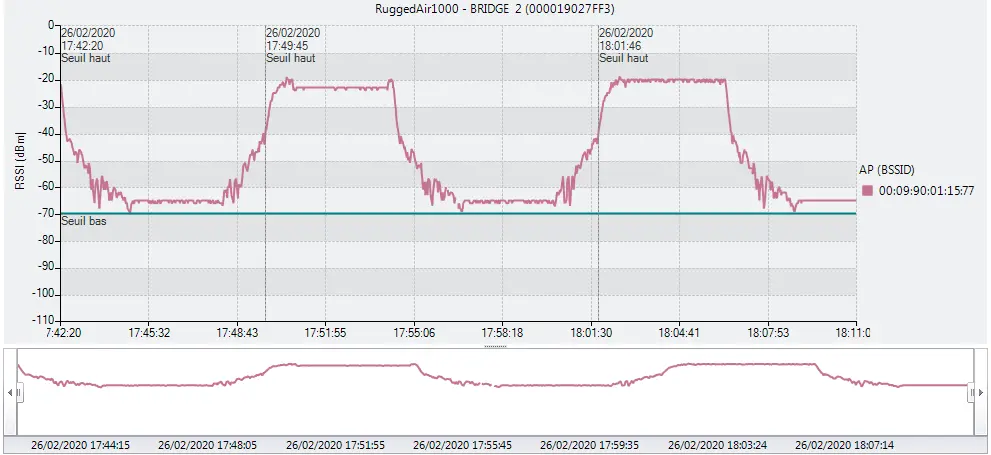Click the left scroll arrow of range navigator
The height and width of the screenshot is (455, 991).
click(x=10, y=394)
